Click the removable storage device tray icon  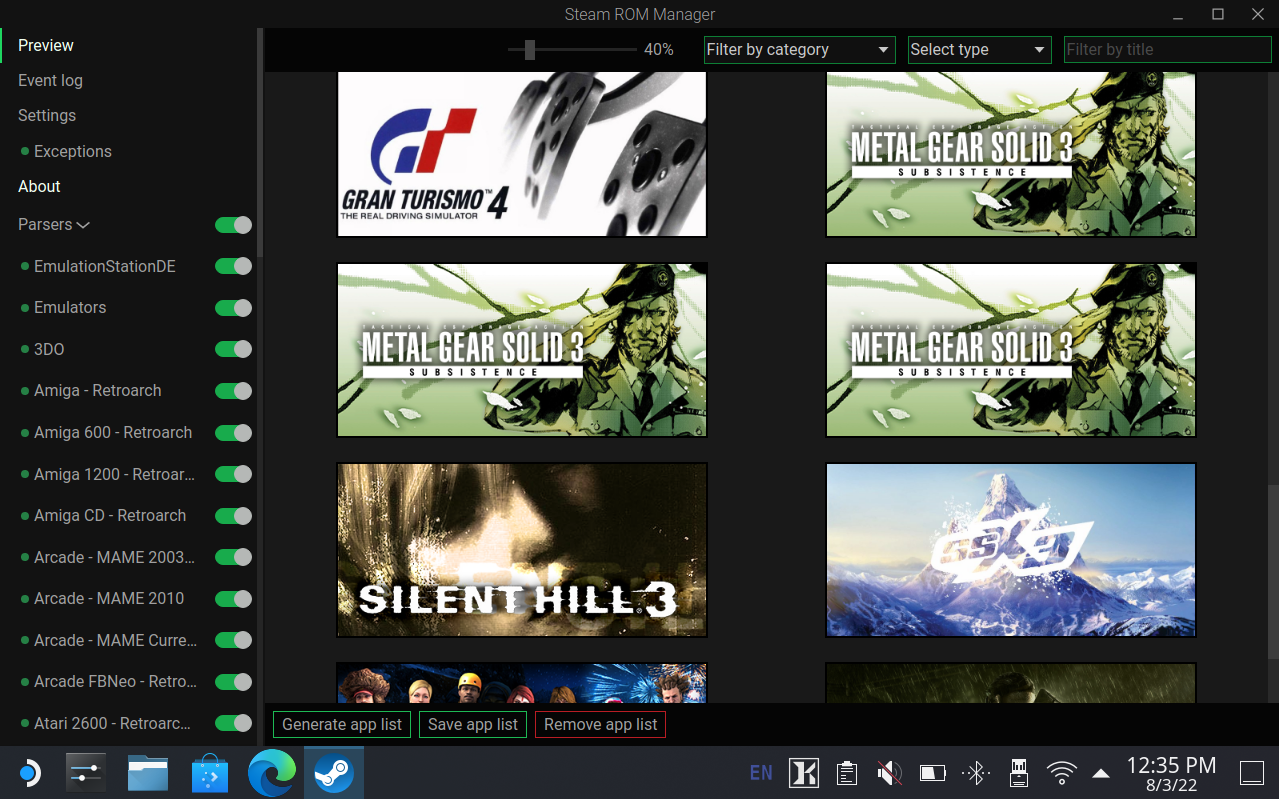(1018, 772)
